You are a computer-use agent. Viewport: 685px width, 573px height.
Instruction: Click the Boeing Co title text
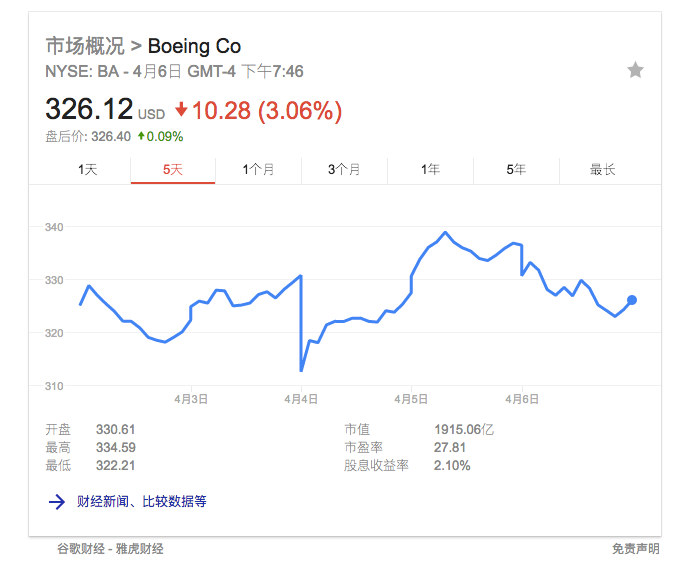[x=194, y=46]
